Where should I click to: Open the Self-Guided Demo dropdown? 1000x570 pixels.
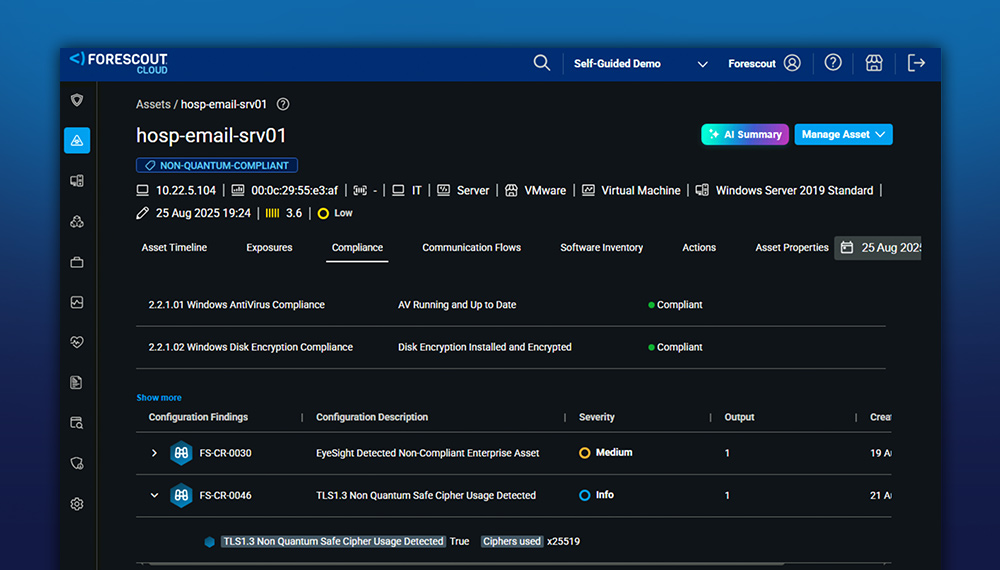(640, 64)
